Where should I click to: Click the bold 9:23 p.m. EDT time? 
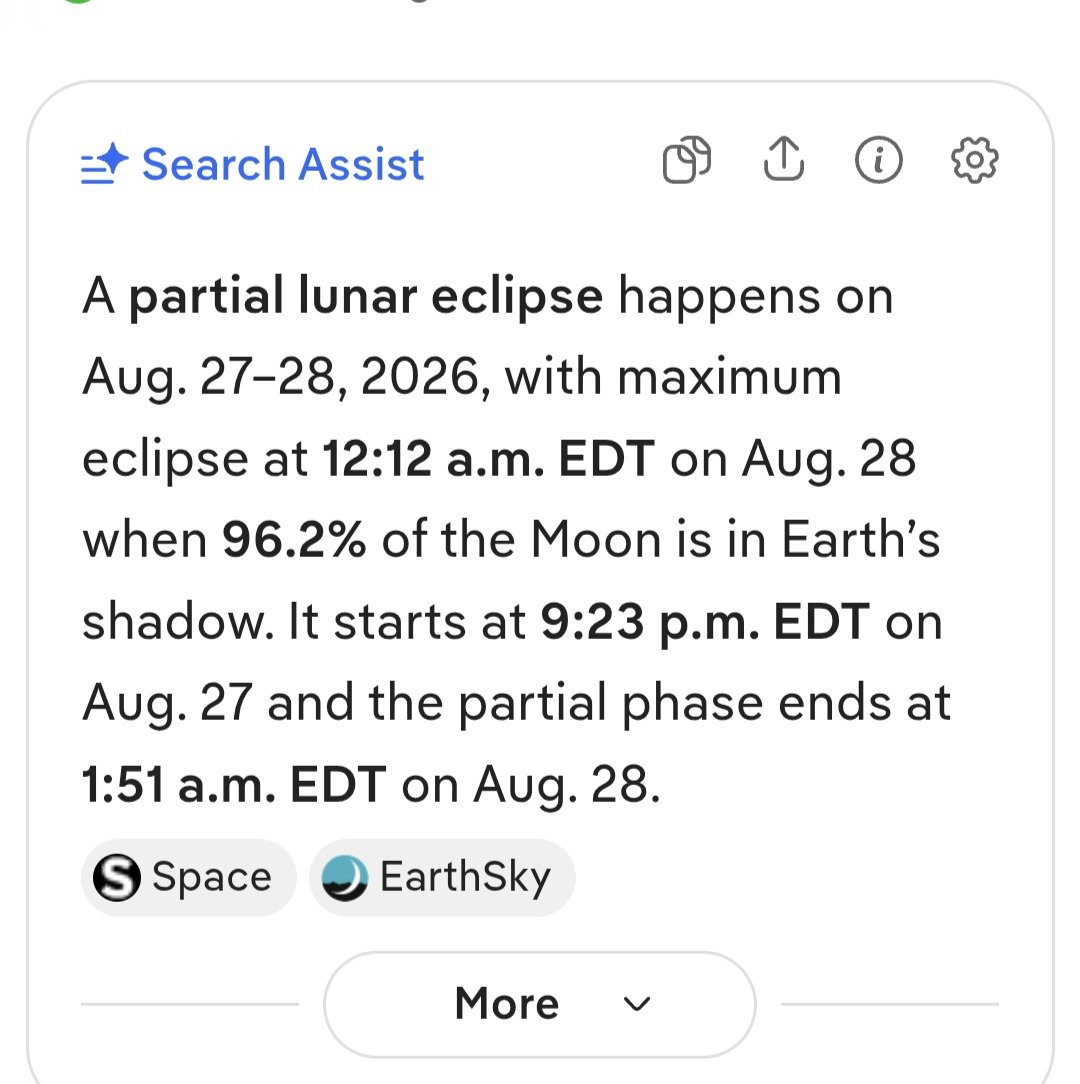(705, 623)
